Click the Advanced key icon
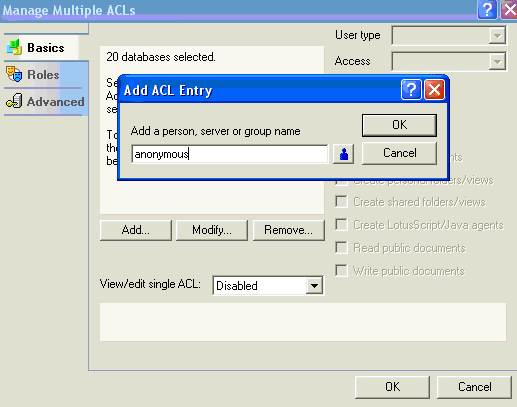The width and height of the screenshot is (517, 407). coord(14,101)
